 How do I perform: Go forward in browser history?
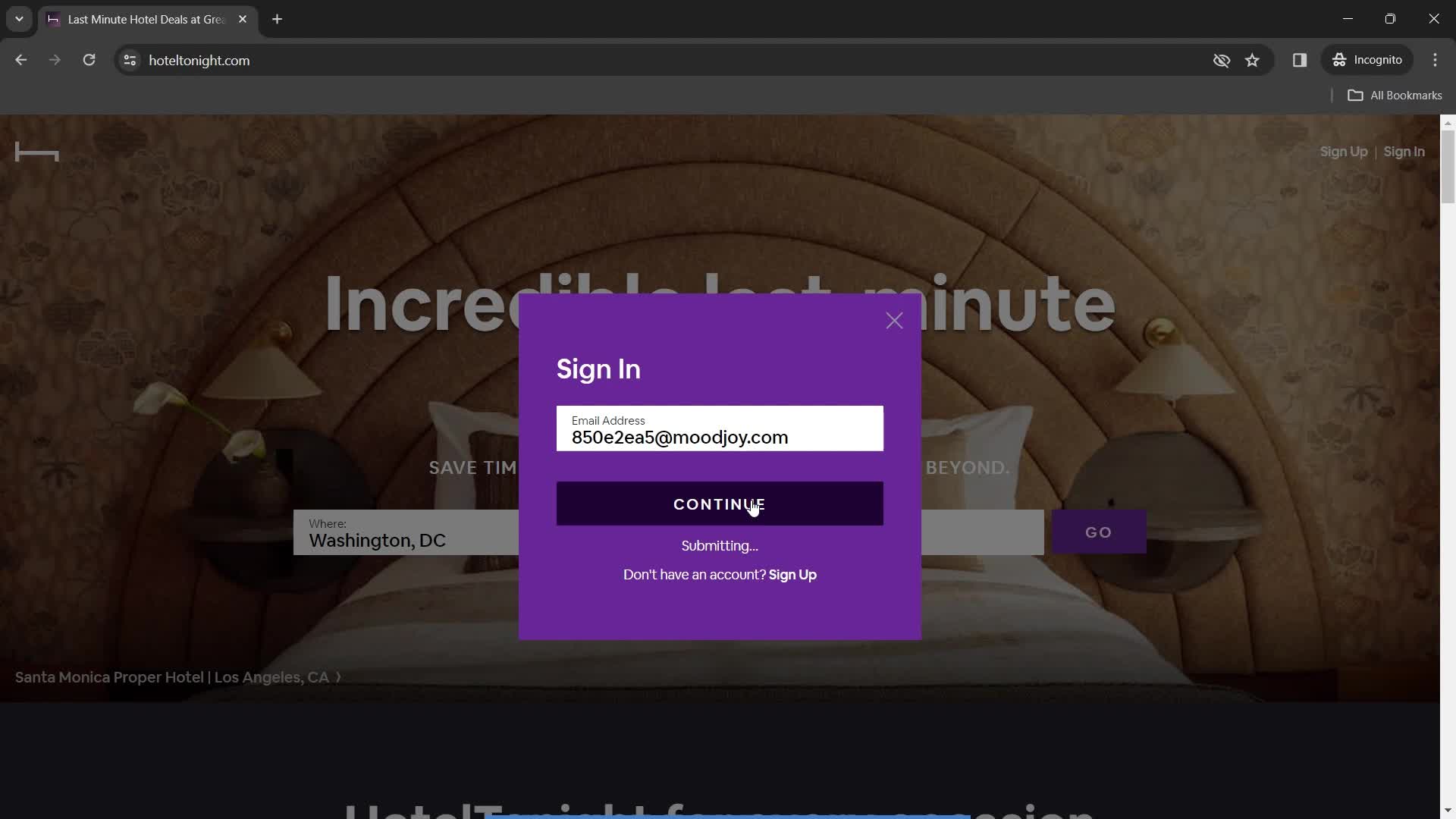point(55,60)
